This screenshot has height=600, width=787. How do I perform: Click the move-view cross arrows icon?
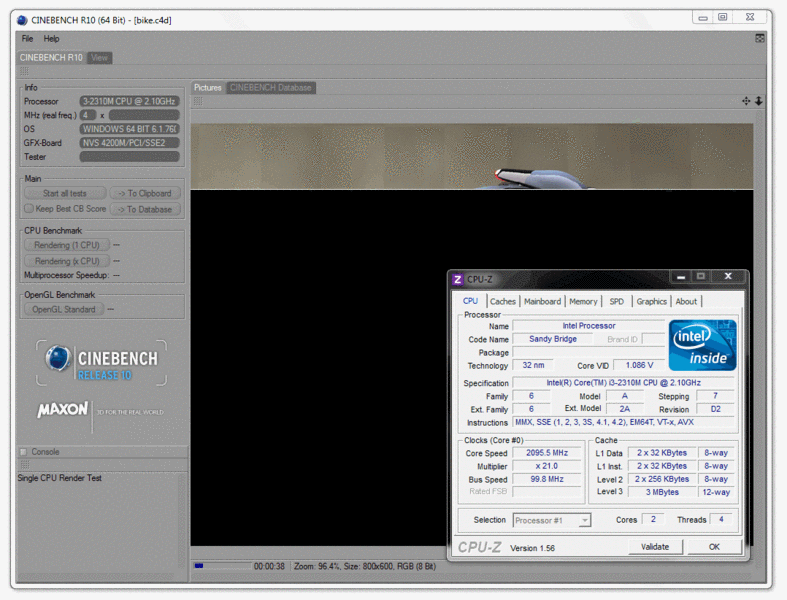pos(746,101)
